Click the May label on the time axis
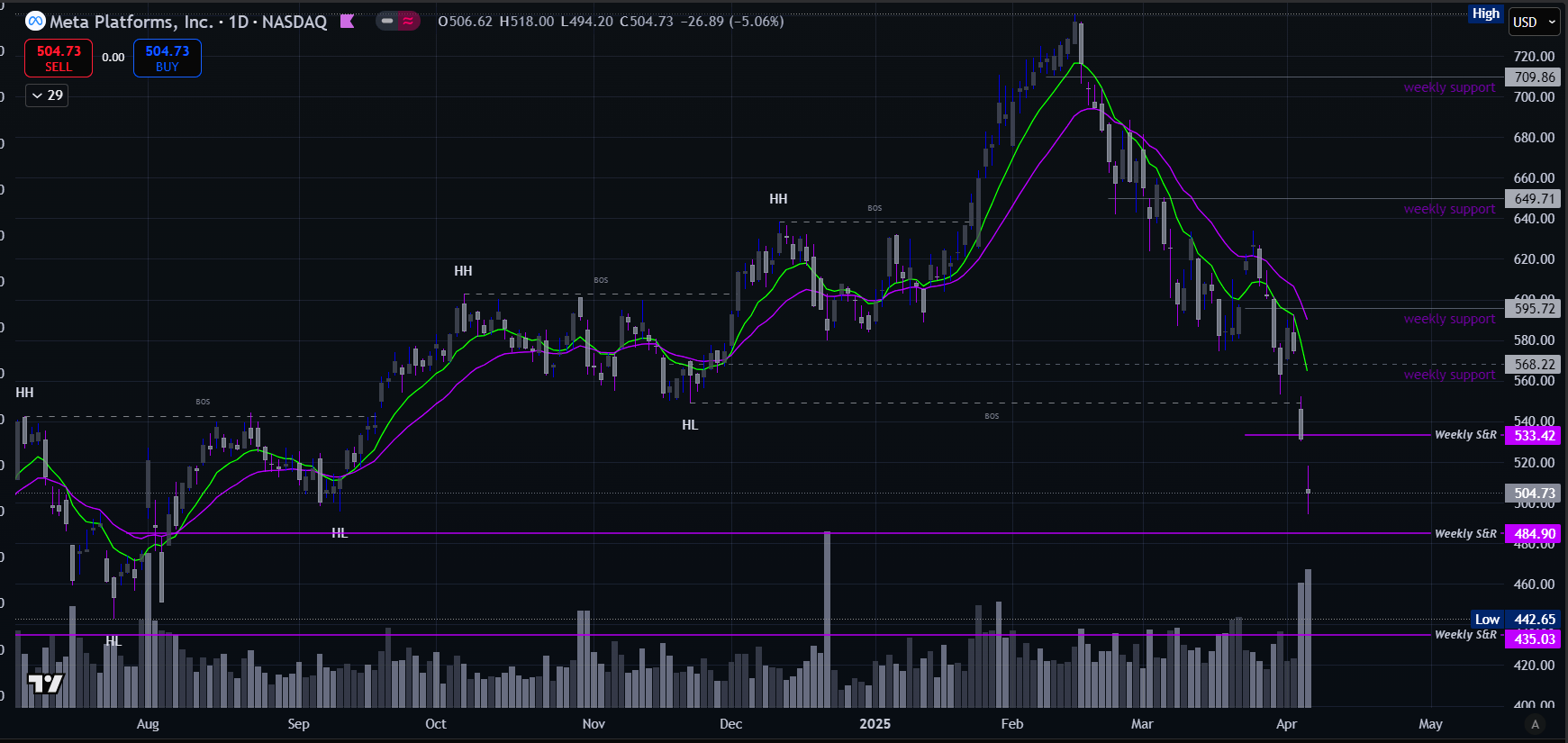The image size is (1568, 743). coord(1430,724)
